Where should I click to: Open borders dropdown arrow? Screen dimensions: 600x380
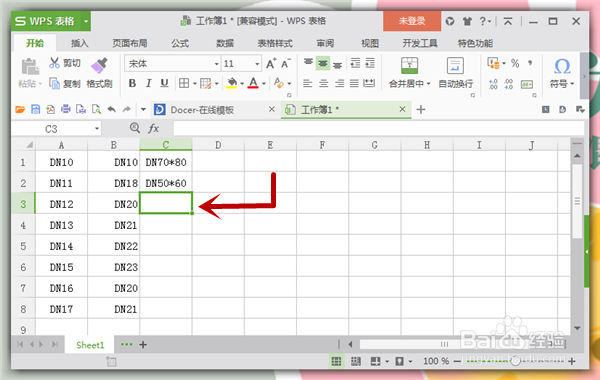pos(195,83)
